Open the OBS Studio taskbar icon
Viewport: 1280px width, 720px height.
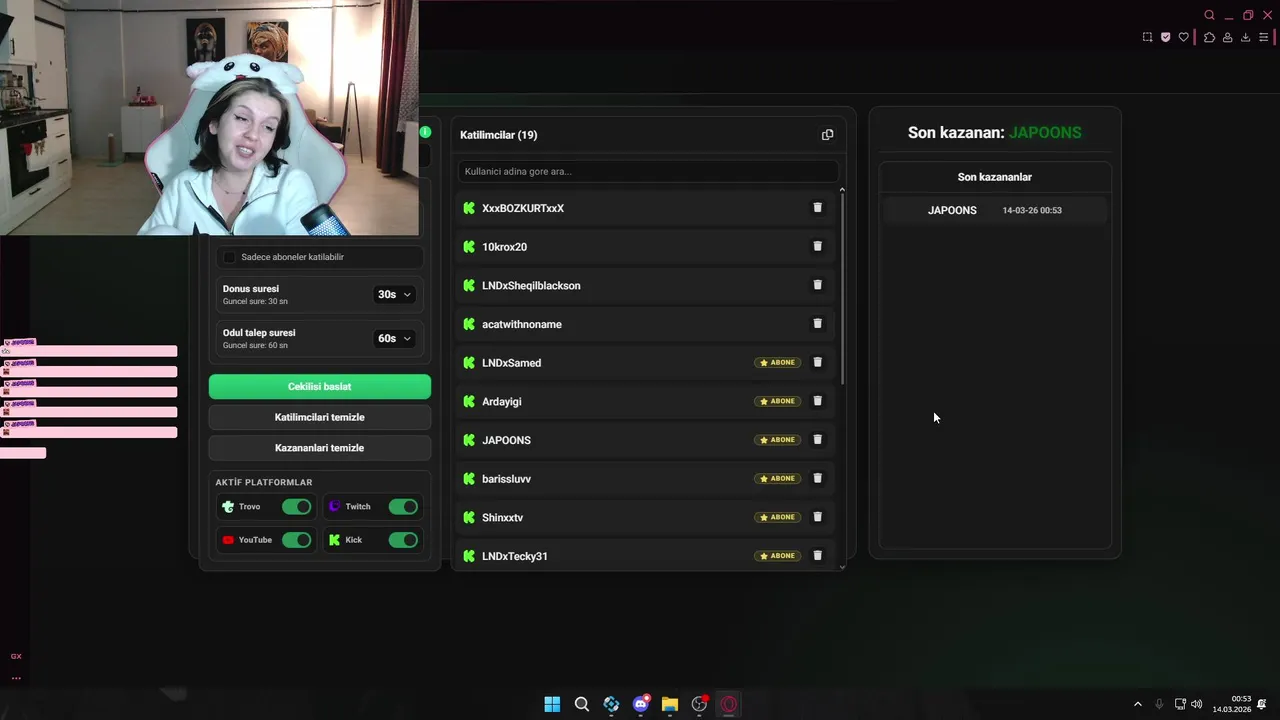pyautogui.click(x=699, y=704)
